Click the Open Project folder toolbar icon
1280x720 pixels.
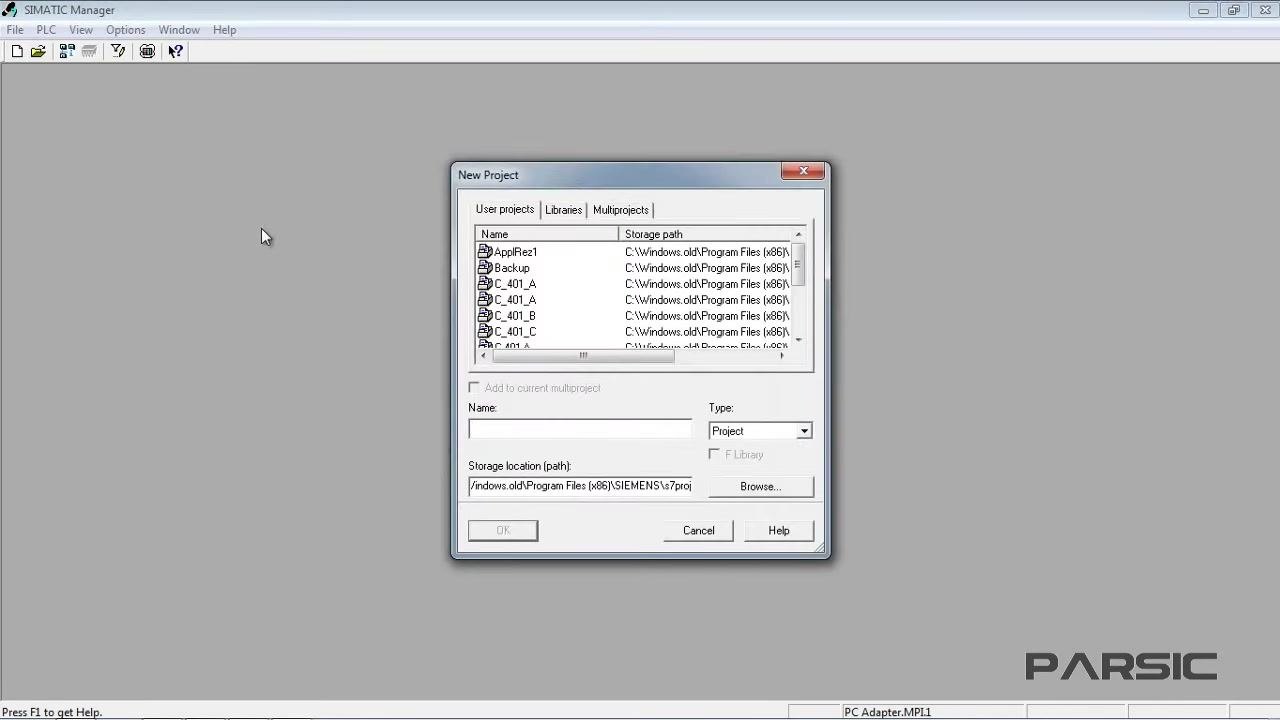tap(38, 51)
